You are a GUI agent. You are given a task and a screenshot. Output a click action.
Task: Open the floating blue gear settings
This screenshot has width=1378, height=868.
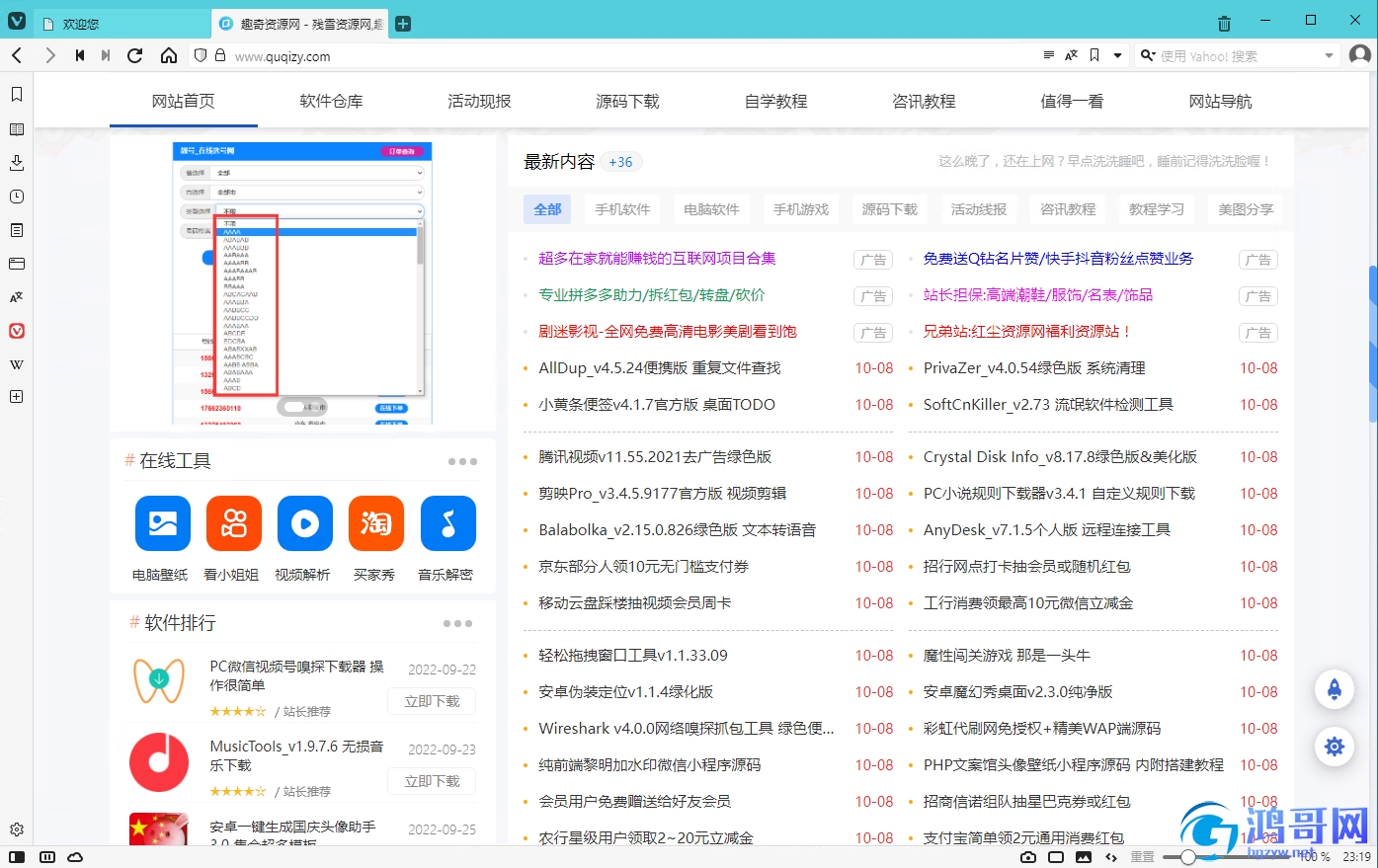point(1335,747)
